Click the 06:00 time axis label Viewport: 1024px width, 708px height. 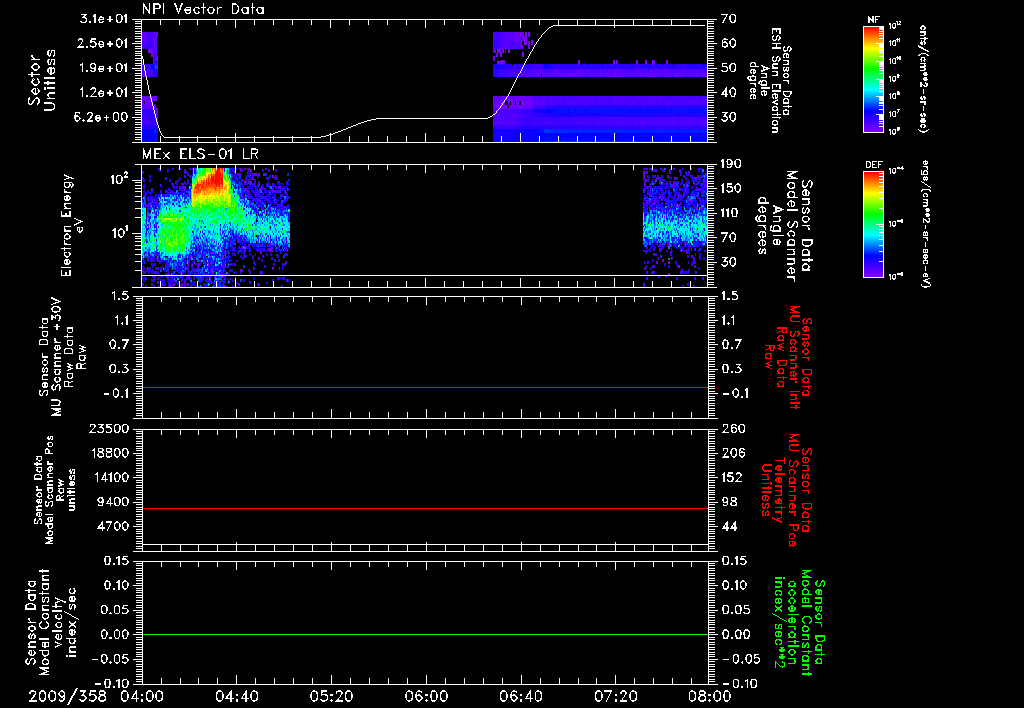[426, 696]
